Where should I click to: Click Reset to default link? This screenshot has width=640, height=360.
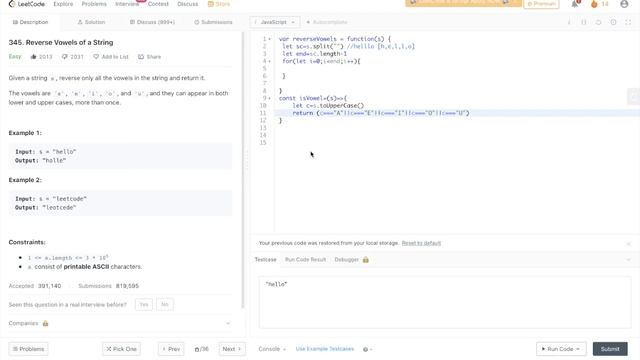[421, 243]
